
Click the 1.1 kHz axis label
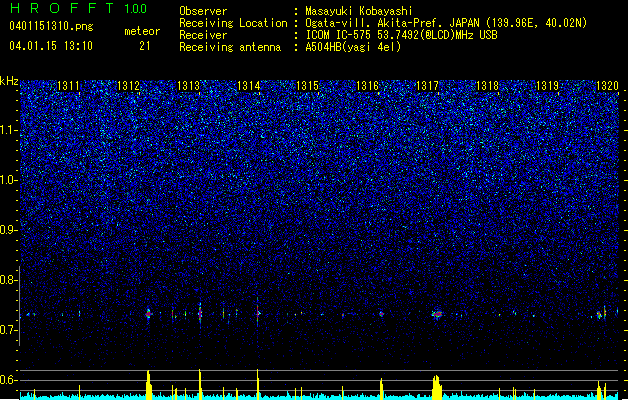point(8,130)
